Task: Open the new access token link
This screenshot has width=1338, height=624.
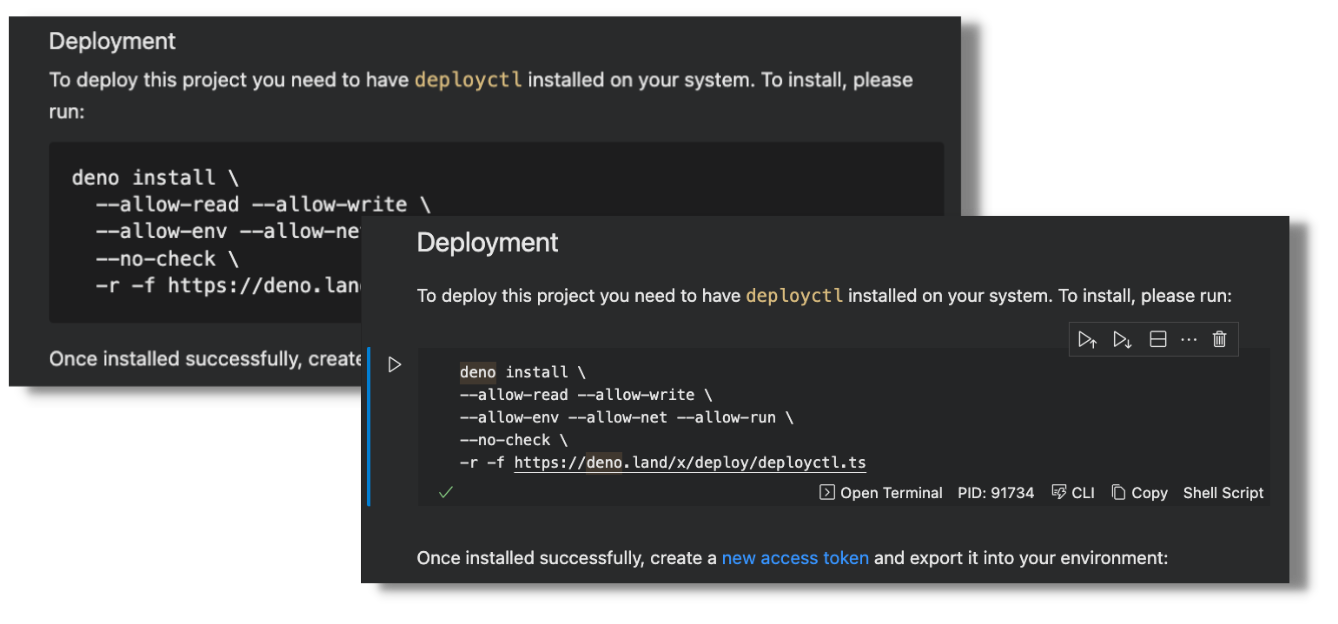Action: tap(795, 558)
